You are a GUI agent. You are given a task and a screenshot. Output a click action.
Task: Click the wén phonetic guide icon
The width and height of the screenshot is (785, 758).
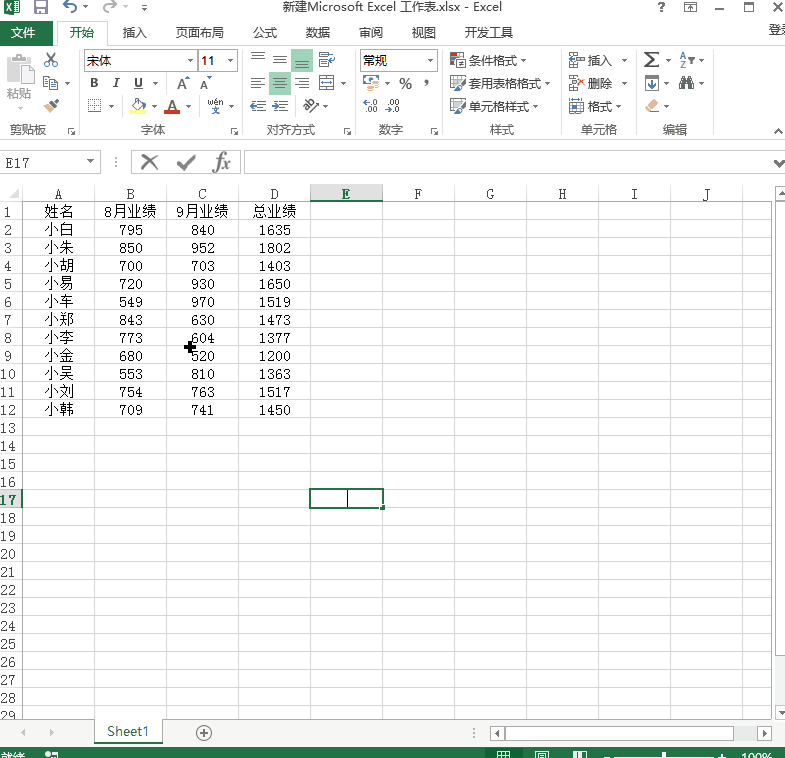tap(215, 106)
